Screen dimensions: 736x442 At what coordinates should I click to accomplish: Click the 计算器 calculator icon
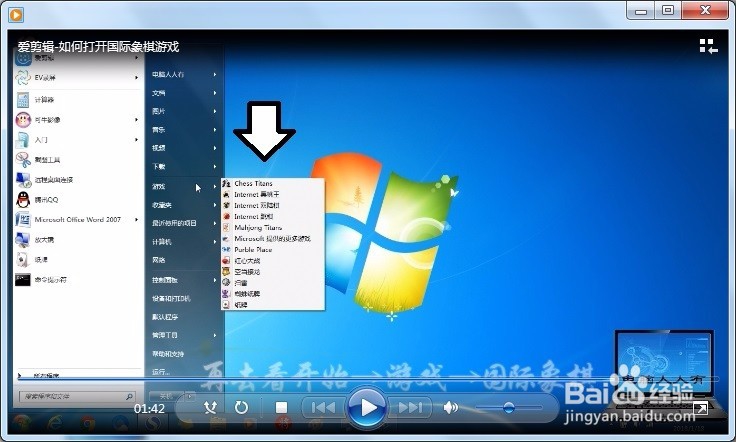tap(23, 99)
